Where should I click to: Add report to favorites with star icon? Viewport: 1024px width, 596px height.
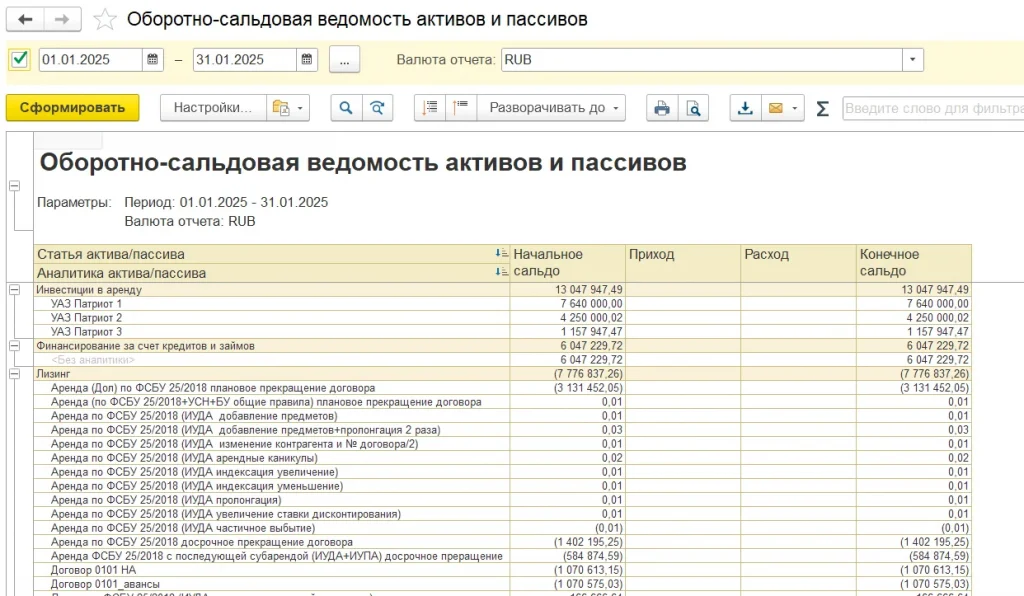coord(105,20)
